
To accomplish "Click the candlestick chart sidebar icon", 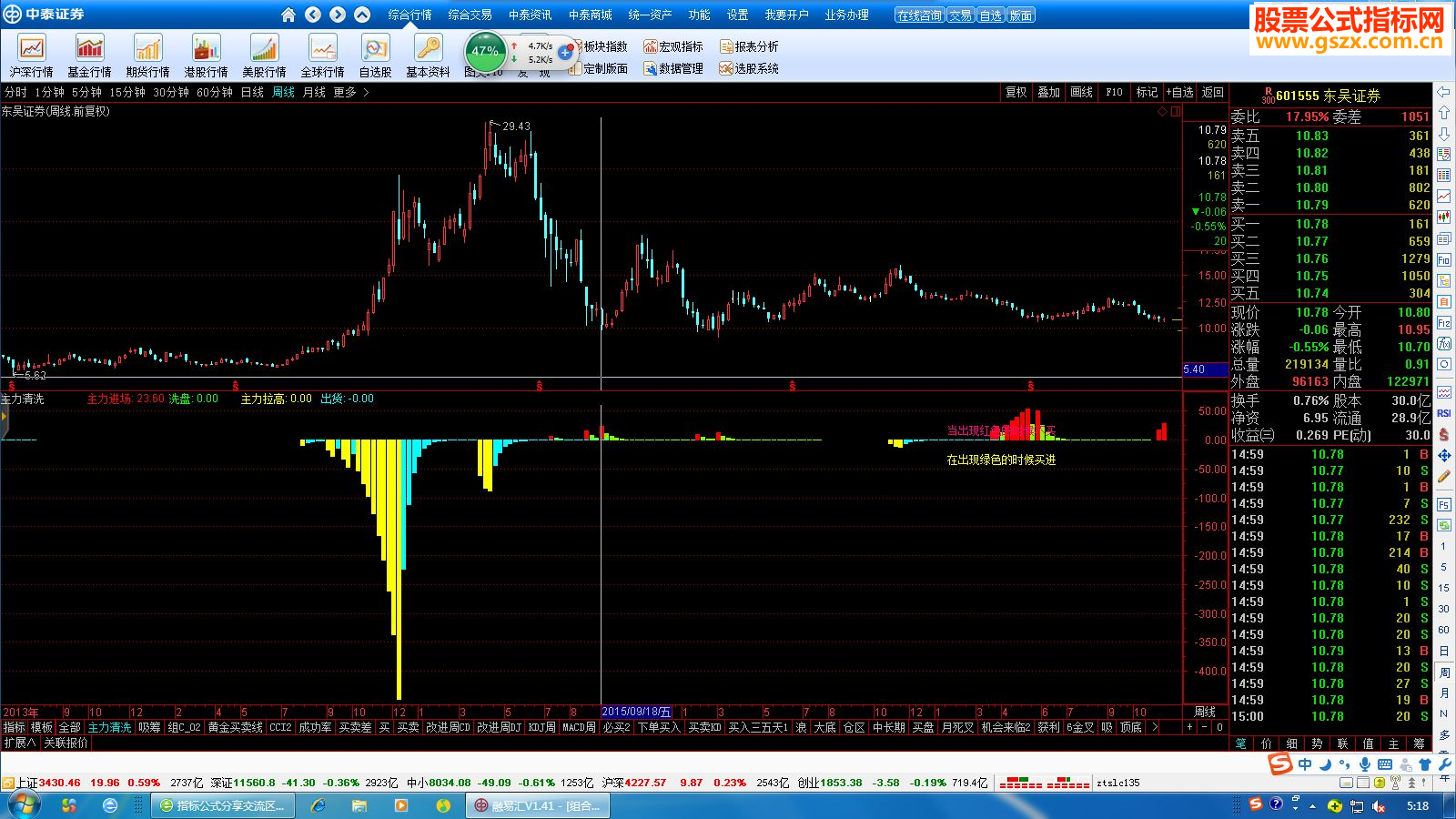I will pyautogui.click(x=1444, y=217).
